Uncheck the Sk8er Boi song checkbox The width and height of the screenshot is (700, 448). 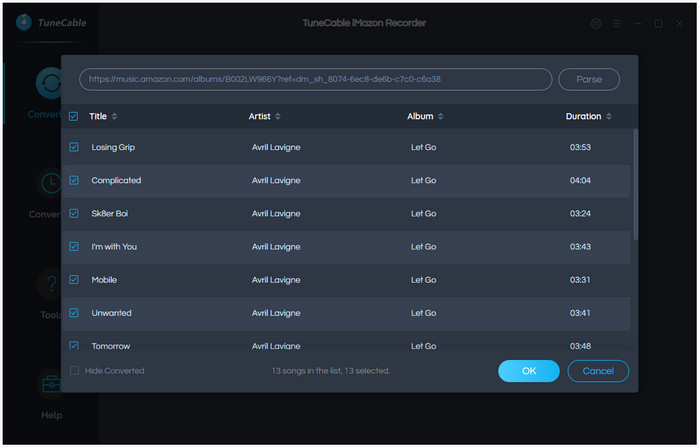pos(74,213)
